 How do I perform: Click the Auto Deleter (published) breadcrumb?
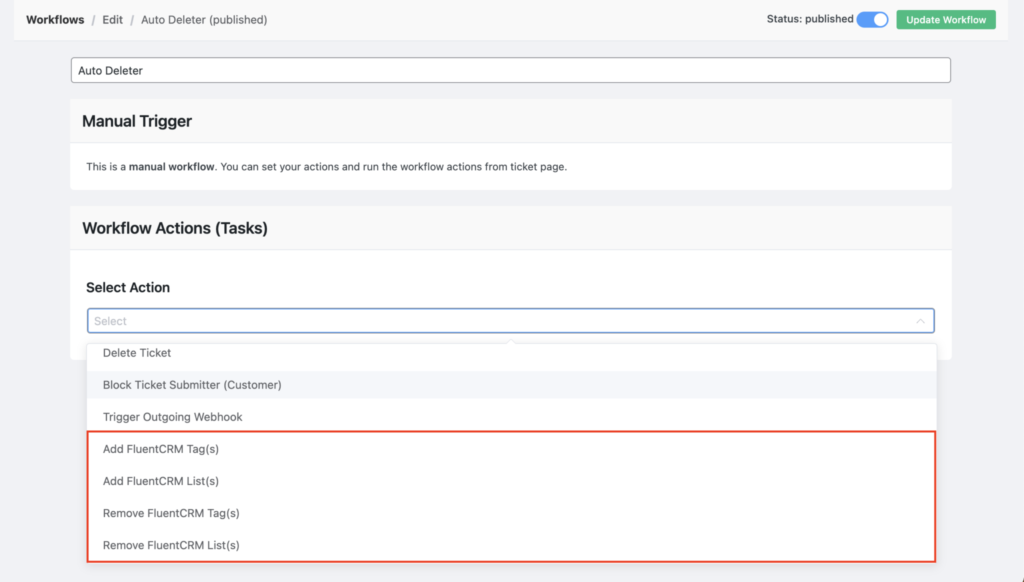point(204,19)
